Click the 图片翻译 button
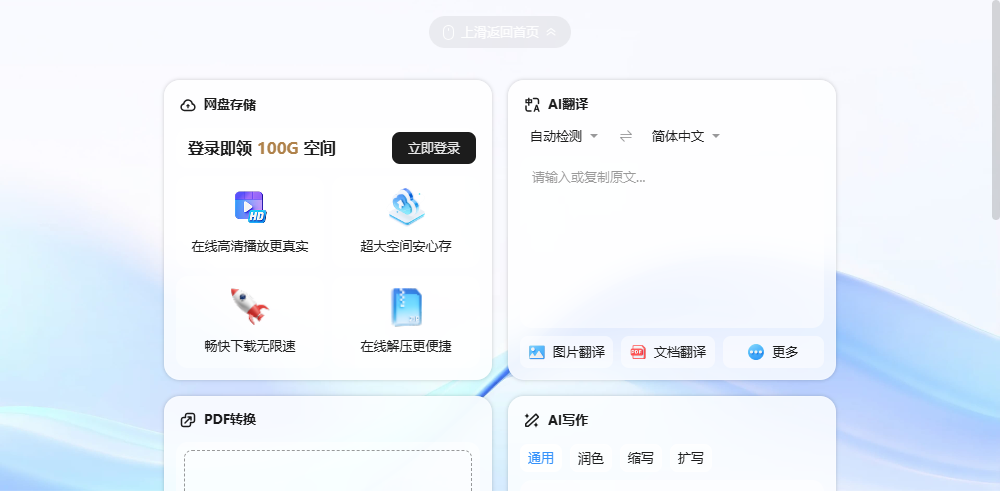Viewport: 1000px width, 491px height. tap(566, 352)
